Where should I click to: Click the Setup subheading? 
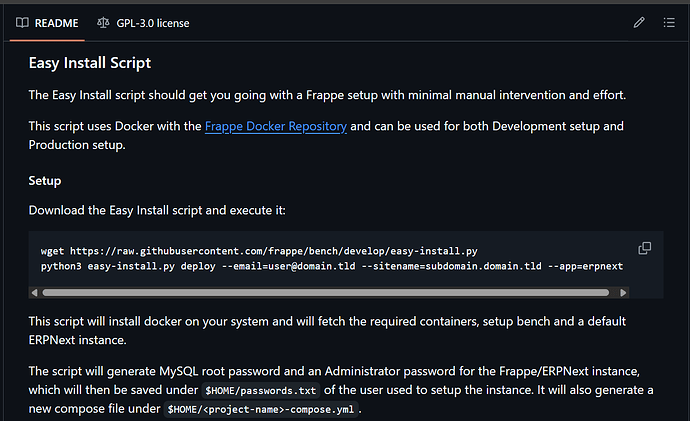coord(45,181)
